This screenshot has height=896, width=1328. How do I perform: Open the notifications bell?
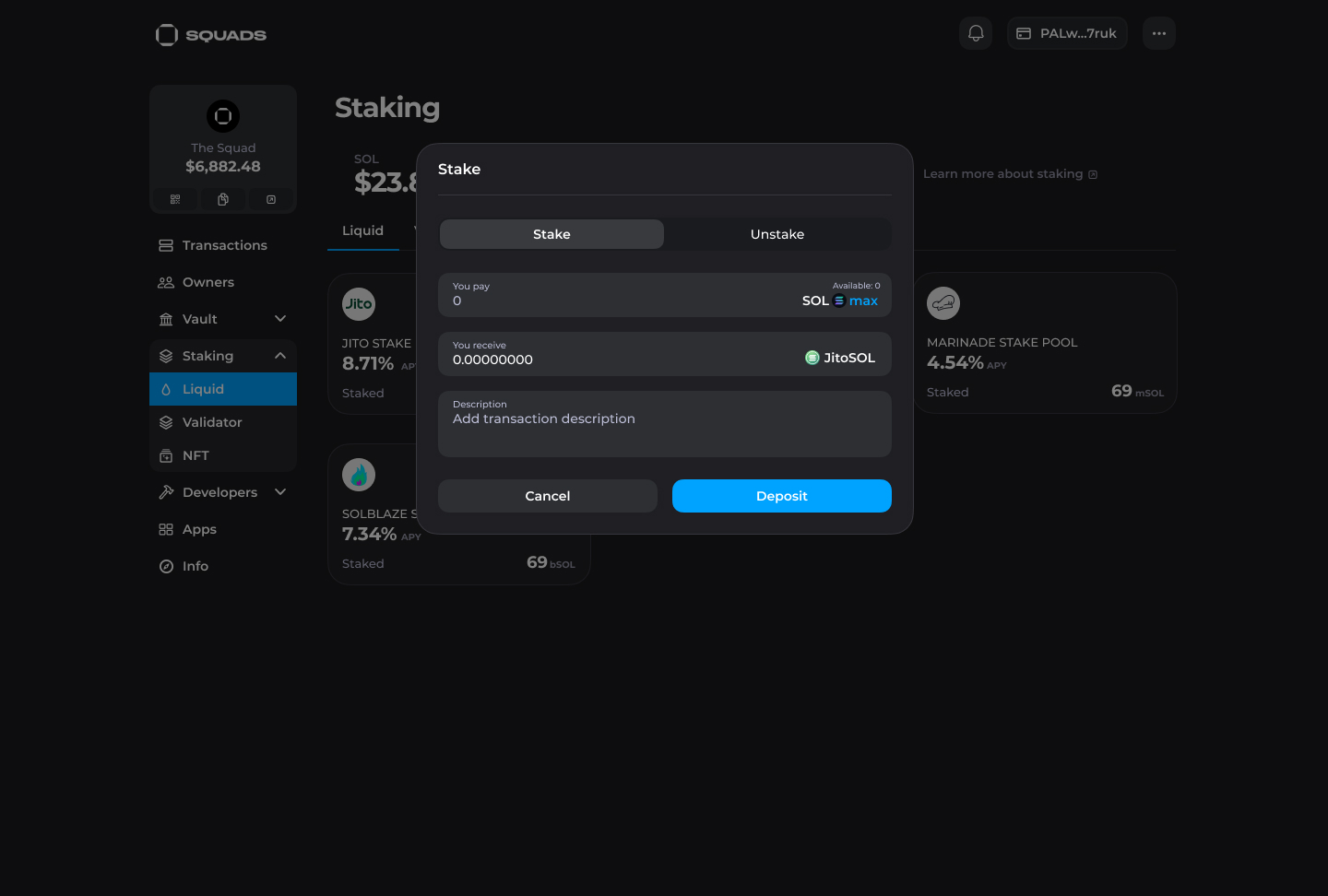pos(976,33)
